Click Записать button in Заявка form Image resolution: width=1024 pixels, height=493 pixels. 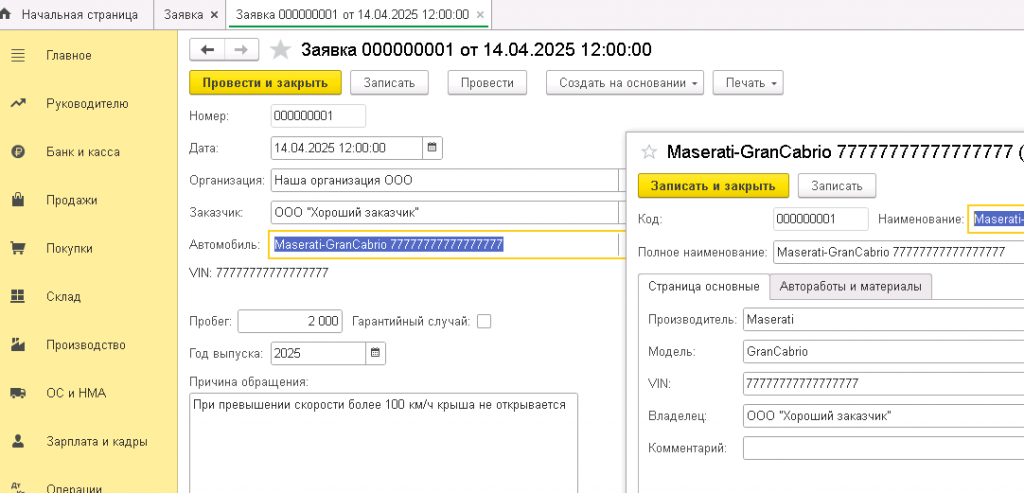click(x=389, y=83)
